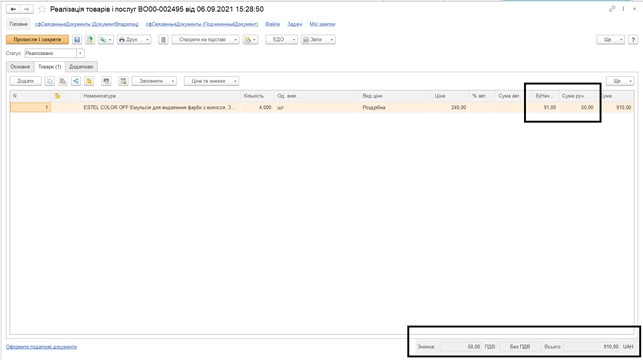This screenshot has width=643, height=360.
Task: Expand the ЕДО dropdown button
Action: click(x=281, y=40)
